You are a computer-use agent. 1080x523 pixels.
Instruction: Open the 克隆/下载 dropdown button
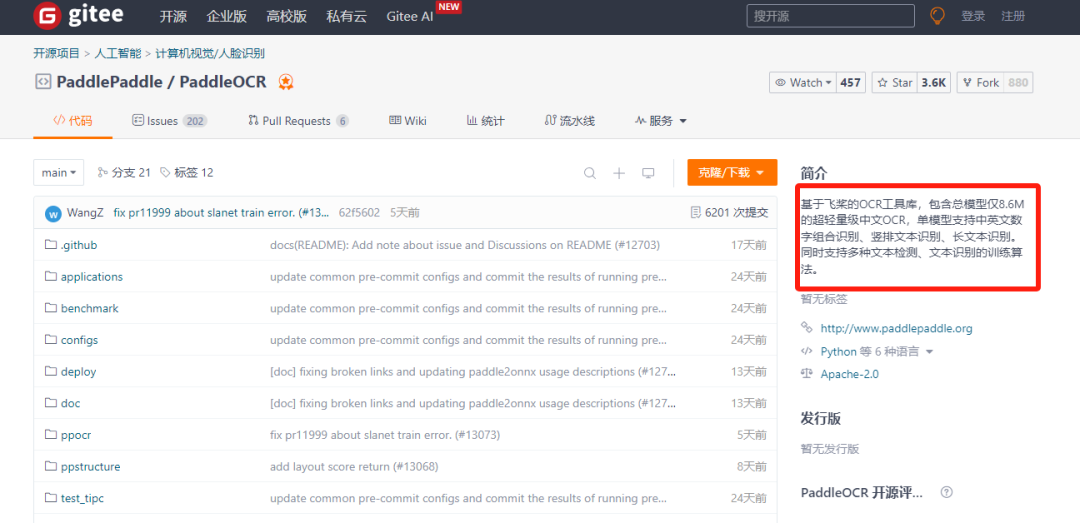(732, 172)
